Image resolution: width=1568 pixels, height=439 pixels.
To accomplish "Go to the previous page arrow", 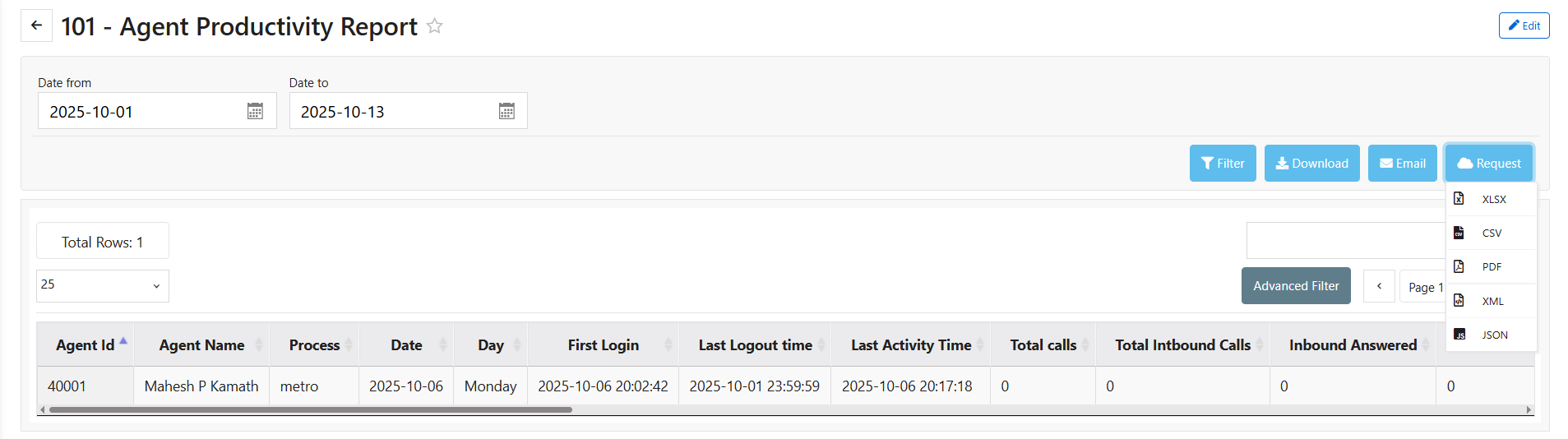I will point(1379,286).
